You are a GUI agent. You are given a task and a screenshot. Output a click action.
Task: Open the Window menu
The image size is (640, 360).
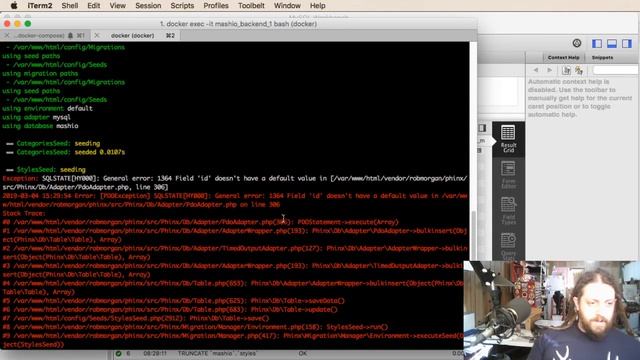pyautogui.click(x=287, y=6)
